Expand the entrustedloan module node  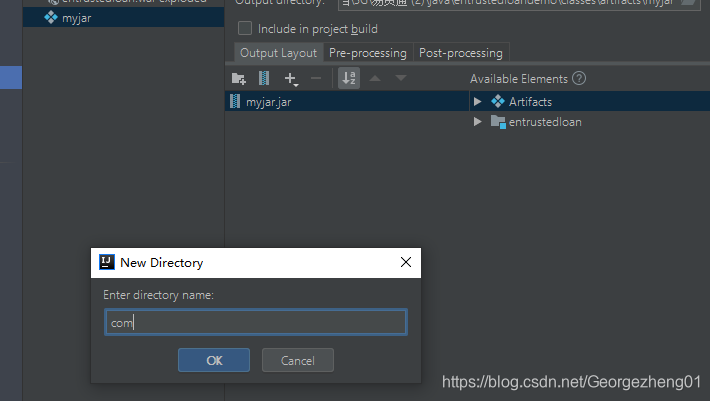[x=477, y=122]
